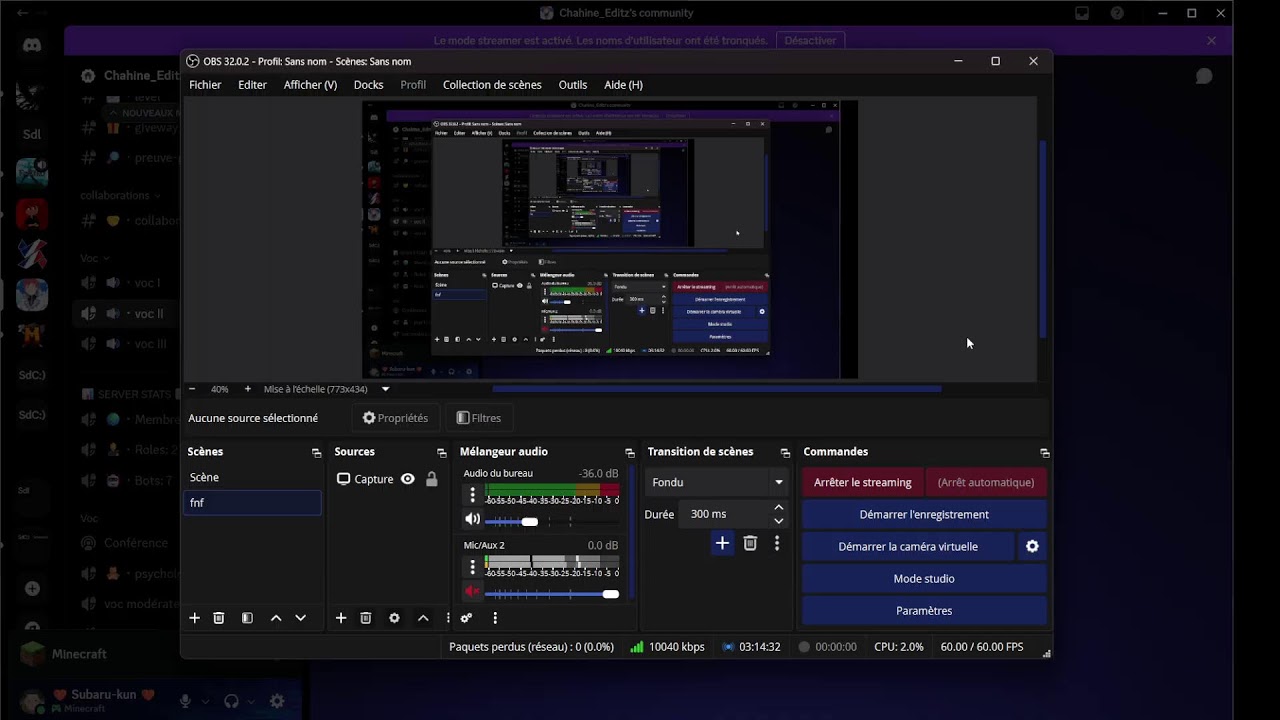Toggle the lock on Capture source
This screenshot has height=720, width=1280.
(432, 479)
